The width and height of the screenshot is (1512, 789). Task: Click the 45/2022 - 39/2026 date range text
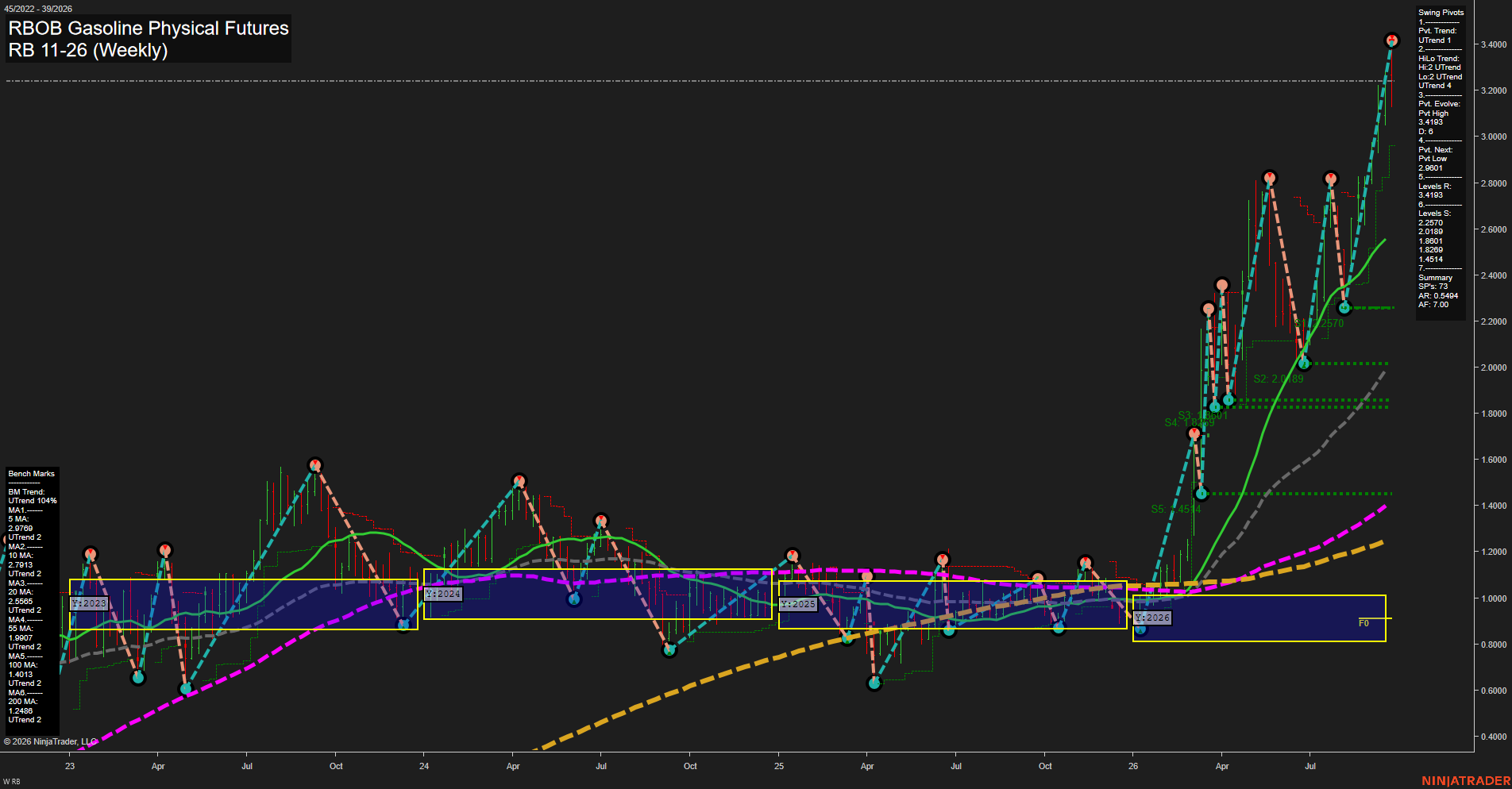(x=38, y=9)
